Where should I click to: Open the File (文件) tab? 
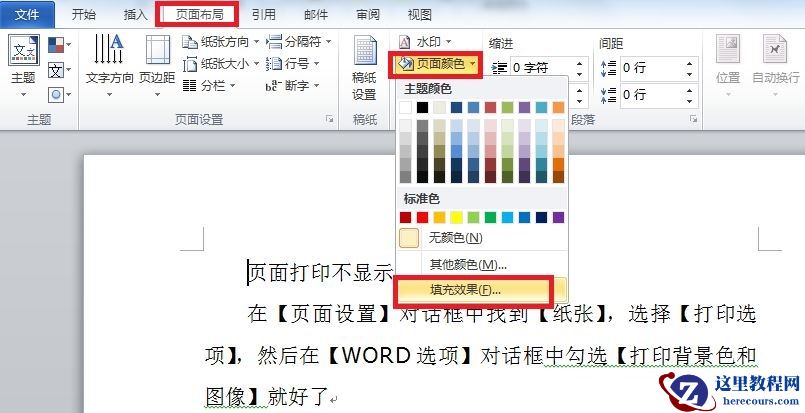(x=27, y=15)
